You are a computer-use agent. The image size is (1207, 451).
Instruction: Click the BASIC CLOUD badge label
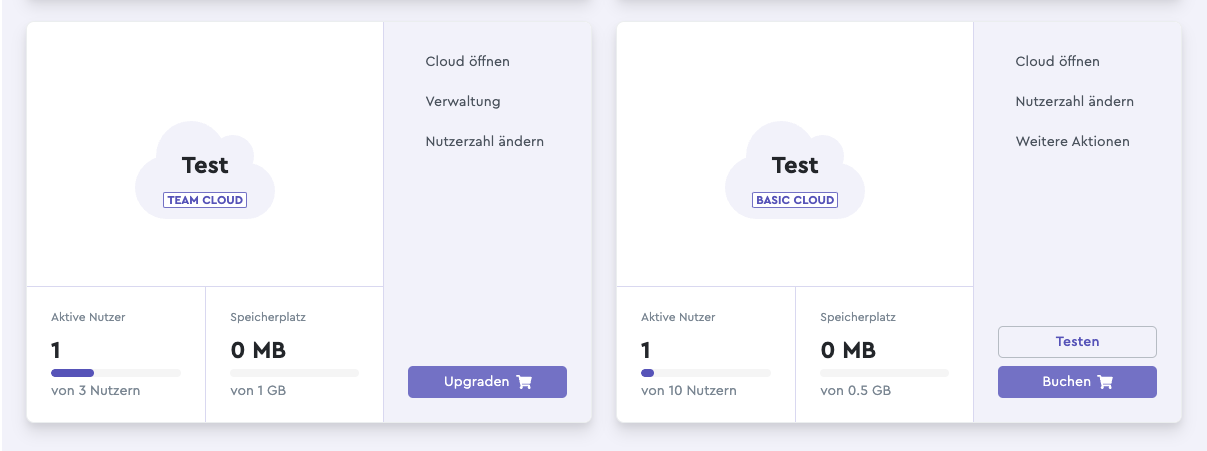pos(795,200)
